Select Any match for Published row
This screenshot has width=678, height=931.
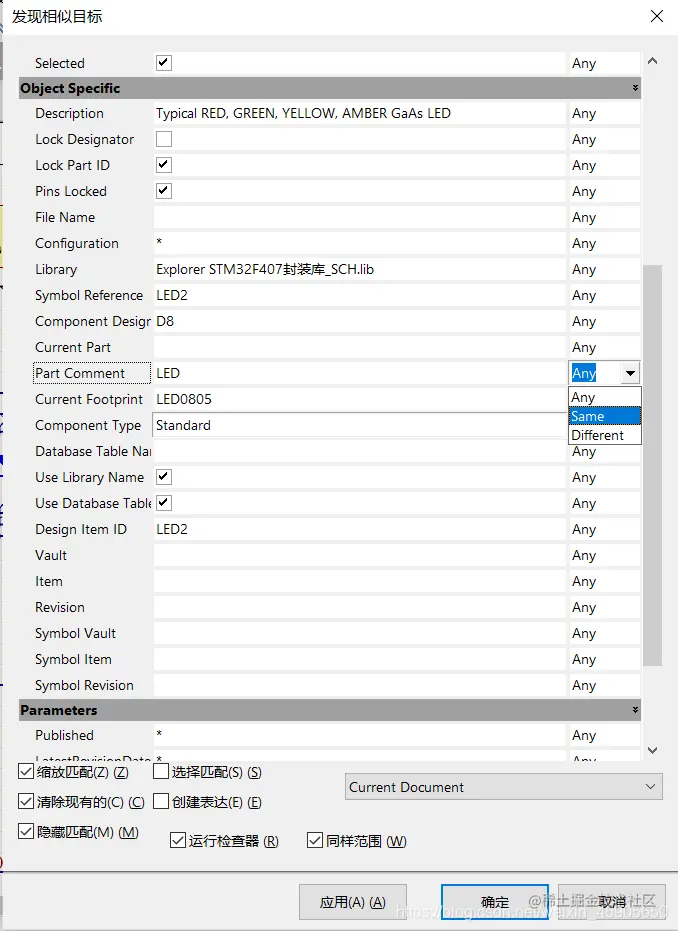[x=604, y=735]
